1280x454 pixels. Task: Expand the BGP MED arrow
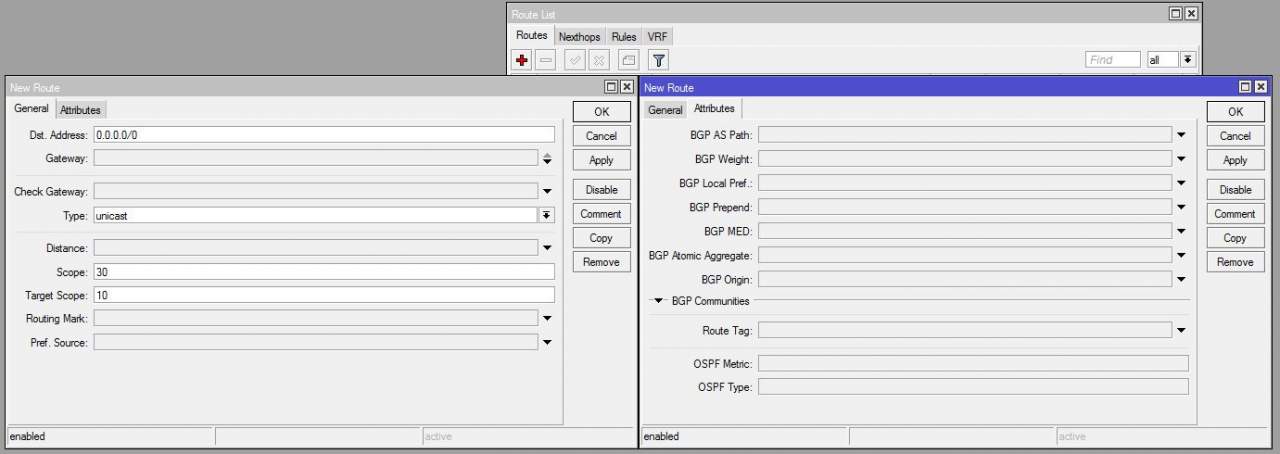pos(1181,231)
